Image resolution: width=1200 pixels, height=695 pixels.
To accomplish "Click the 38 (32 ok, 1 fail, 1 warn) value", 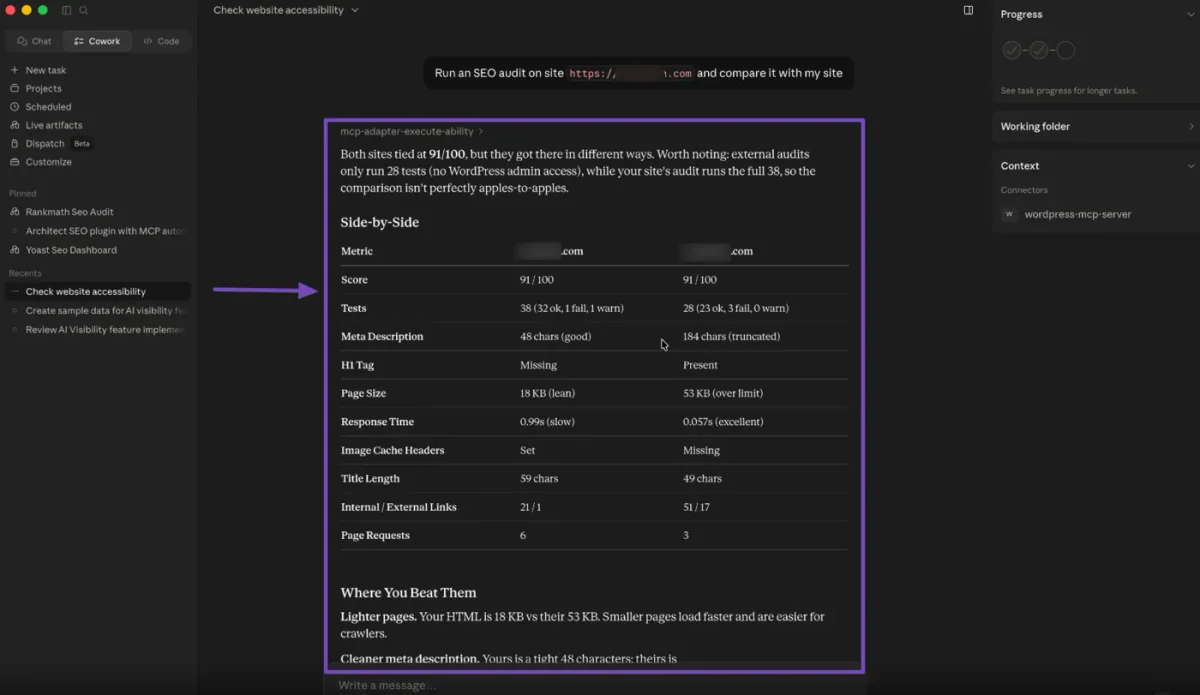I will coord(573,308).
